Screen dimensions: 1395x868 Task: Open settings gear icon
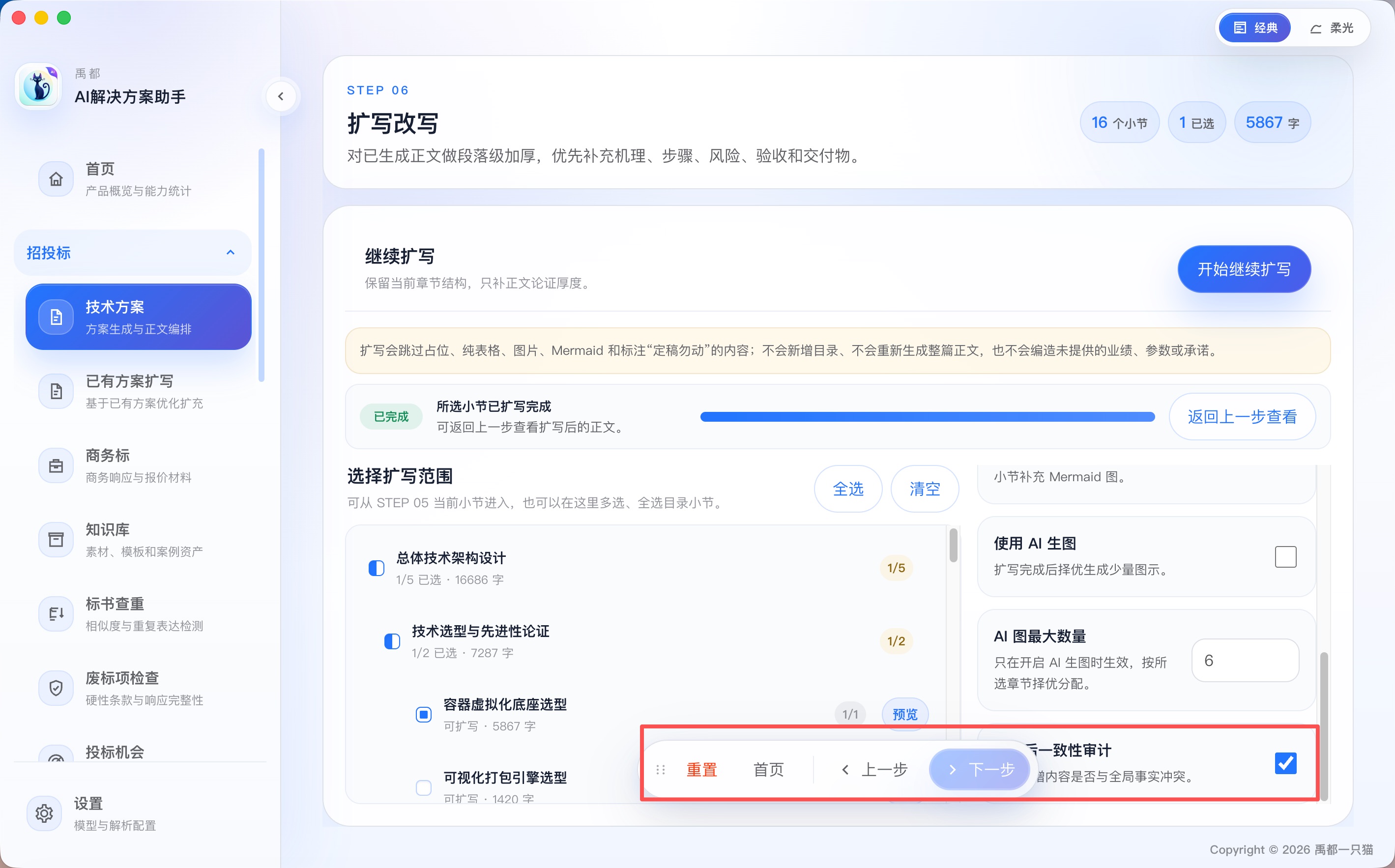44,813
